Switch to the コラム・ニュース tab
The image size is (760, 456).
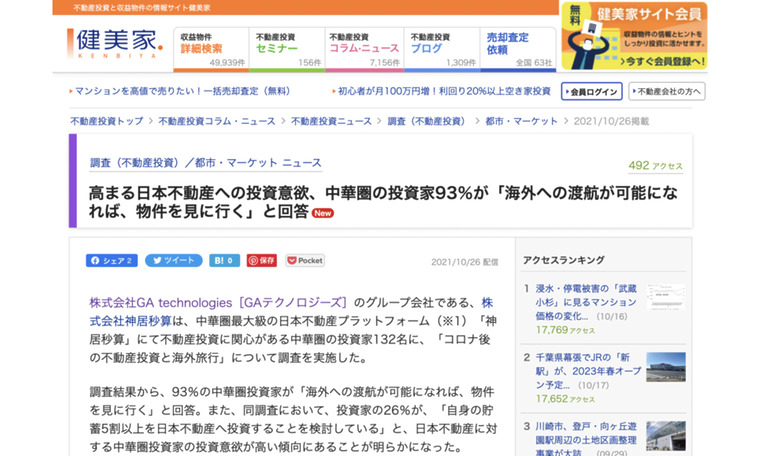364,48
